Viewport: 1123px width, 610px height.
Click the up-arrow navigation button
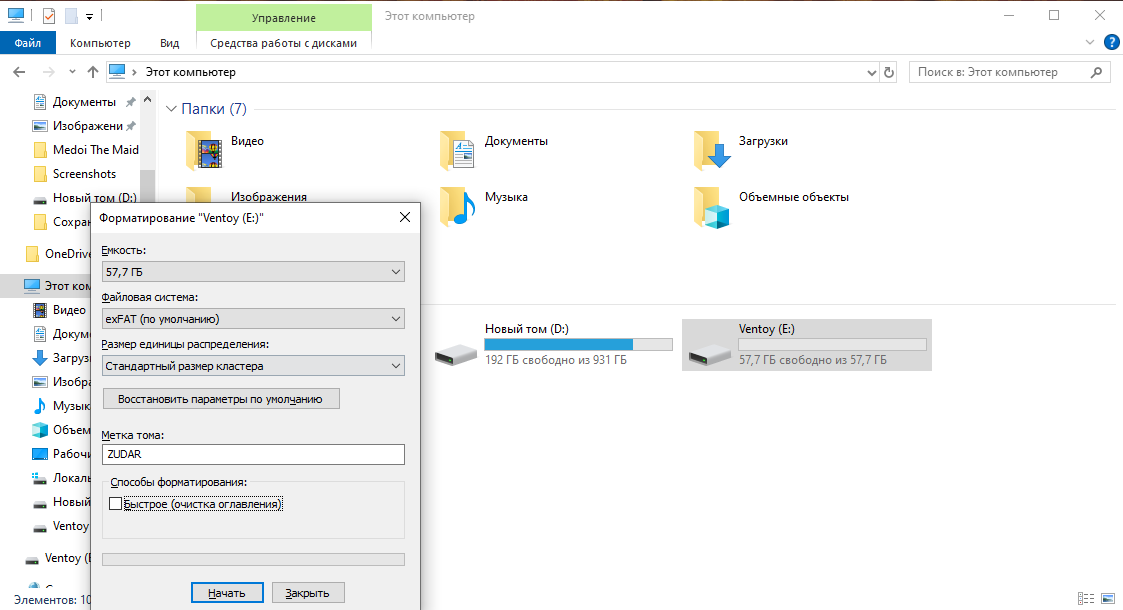(x=93, y=72)
